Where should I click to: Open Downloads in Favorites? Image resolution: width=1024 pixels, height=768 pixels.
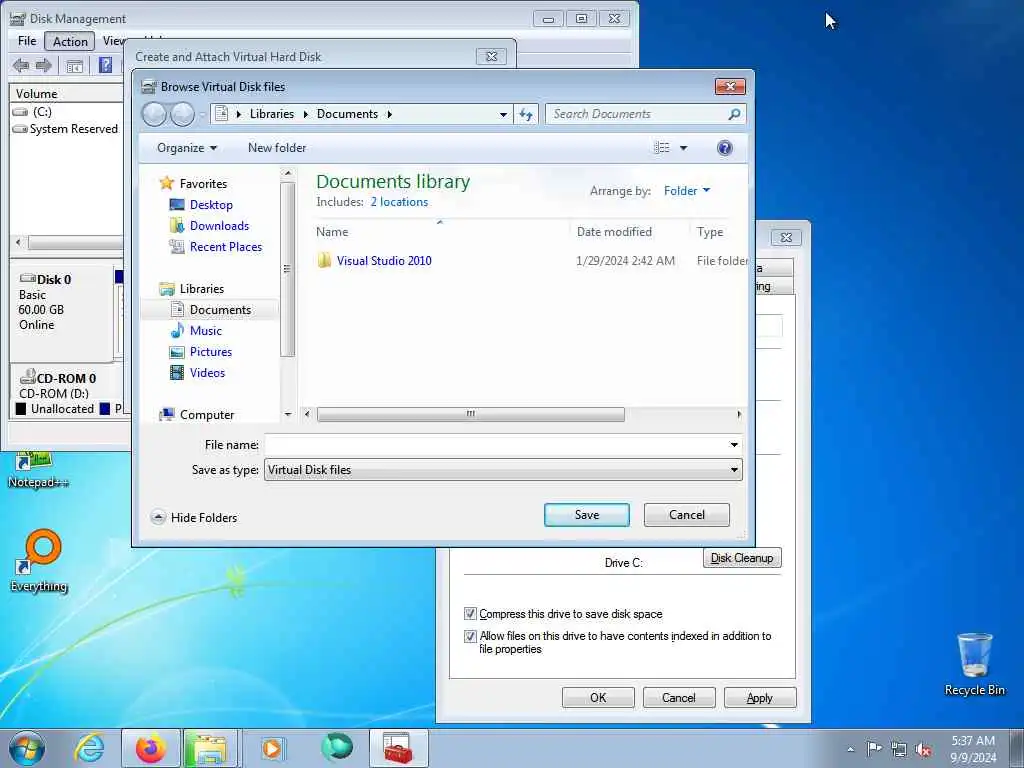219,226
